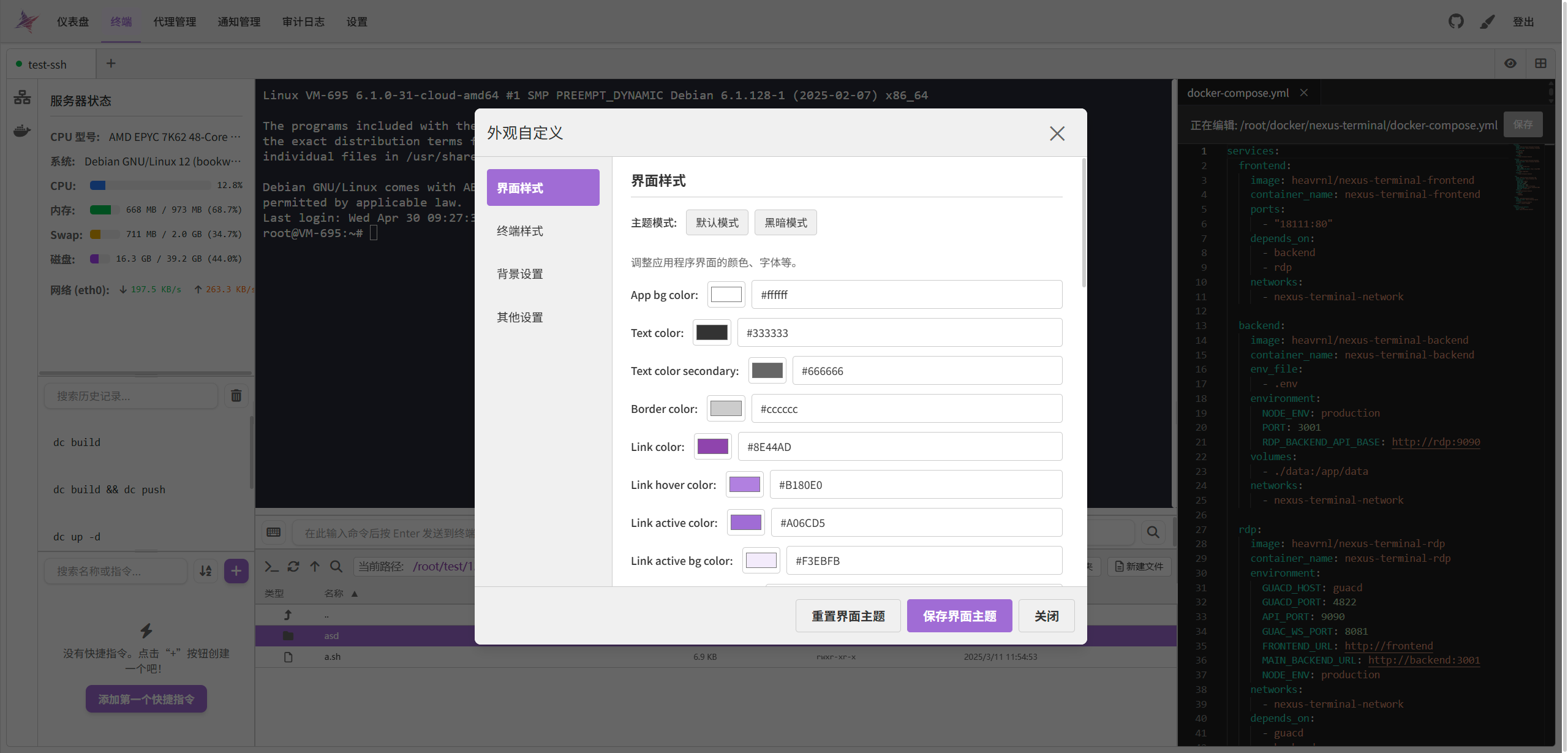
Task: Open the Link color swatch picker
Action: point(712,447)
